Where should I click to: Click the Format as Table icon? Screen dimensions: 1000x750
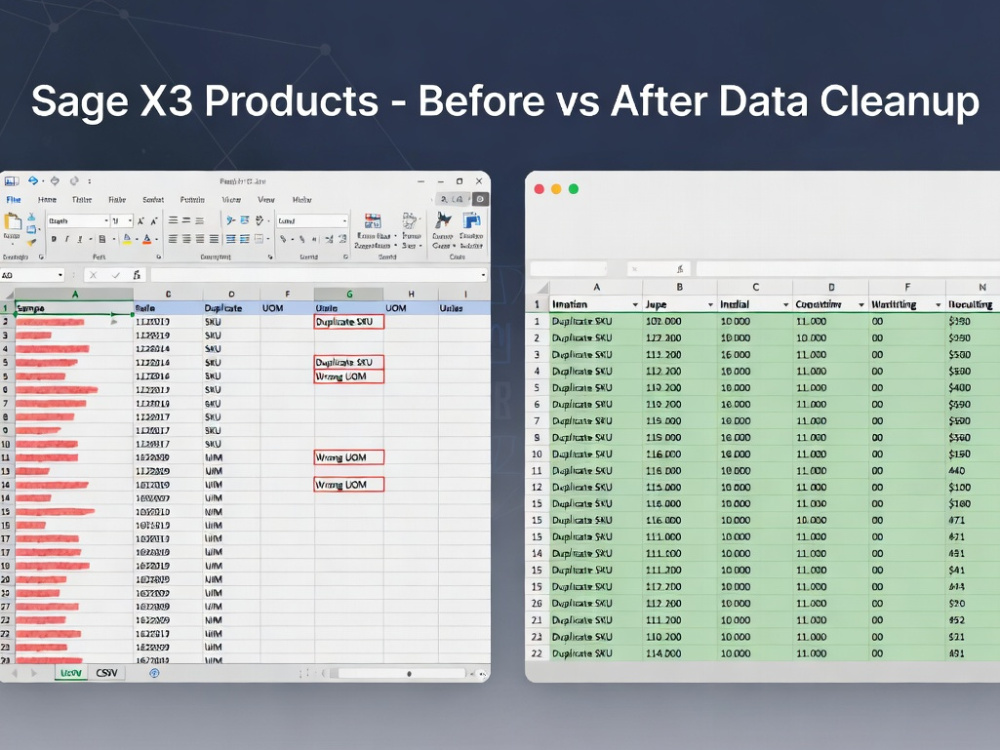click(409, 221)
